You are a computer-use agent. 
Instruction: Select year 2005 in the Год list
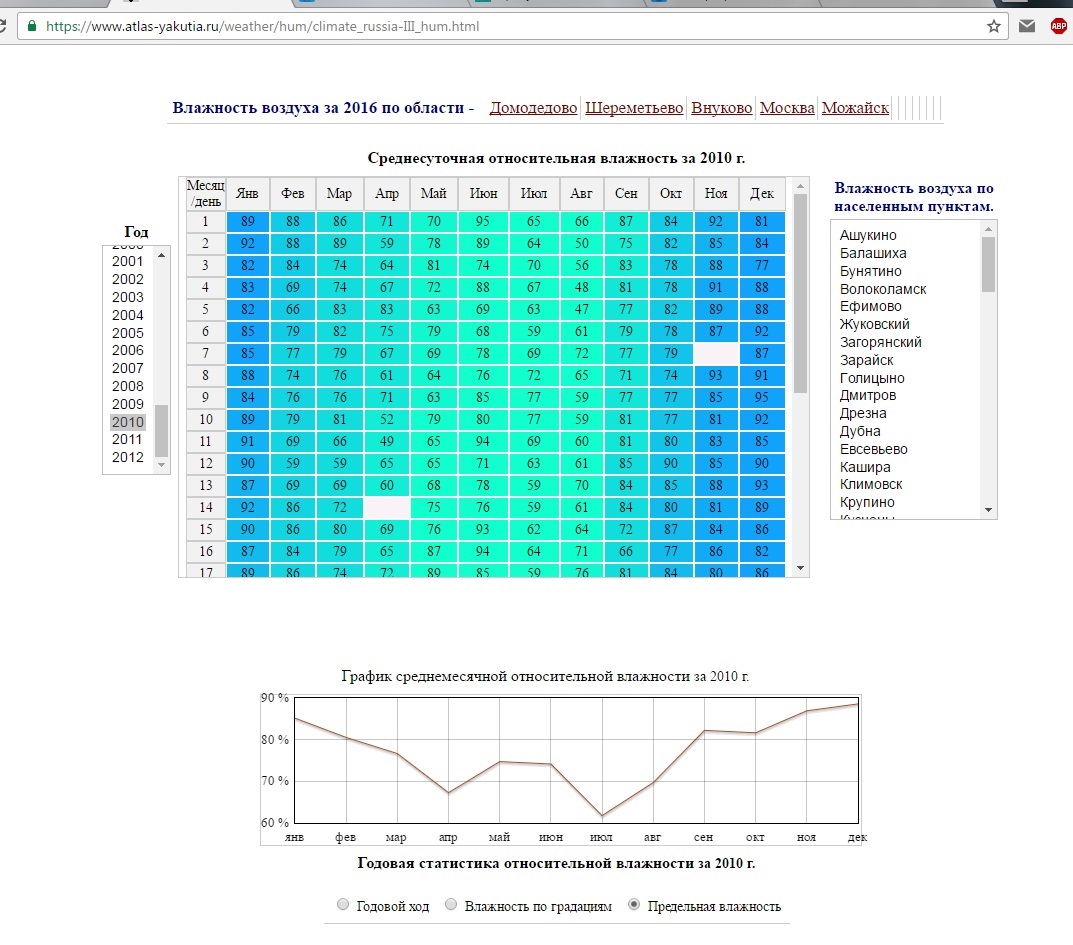(x=128, y=333)
